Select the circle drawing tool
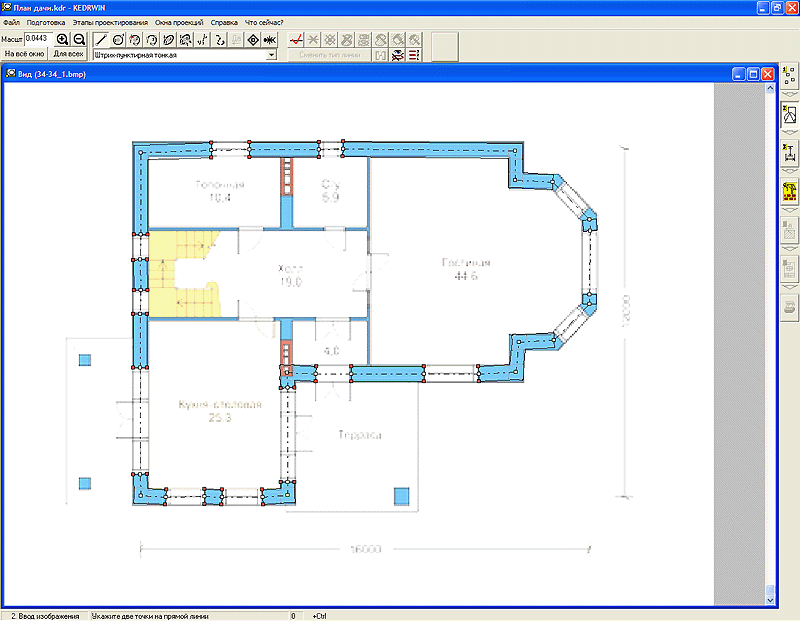Image resolution: width=800 pixels, height=621 pixels. (x=118, y=40)
